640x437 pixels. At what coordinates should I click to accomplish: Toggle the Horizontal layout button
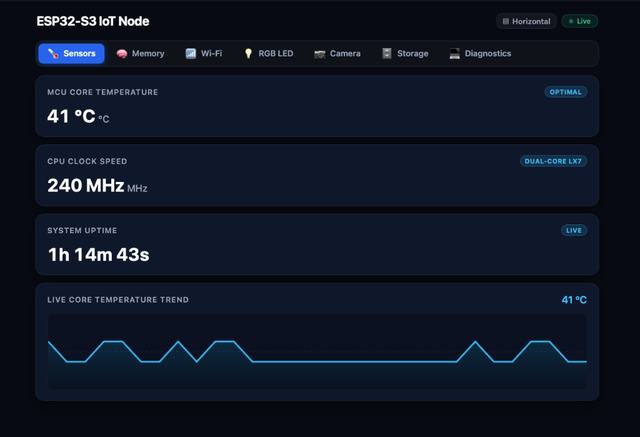click(x=527, y=21)
